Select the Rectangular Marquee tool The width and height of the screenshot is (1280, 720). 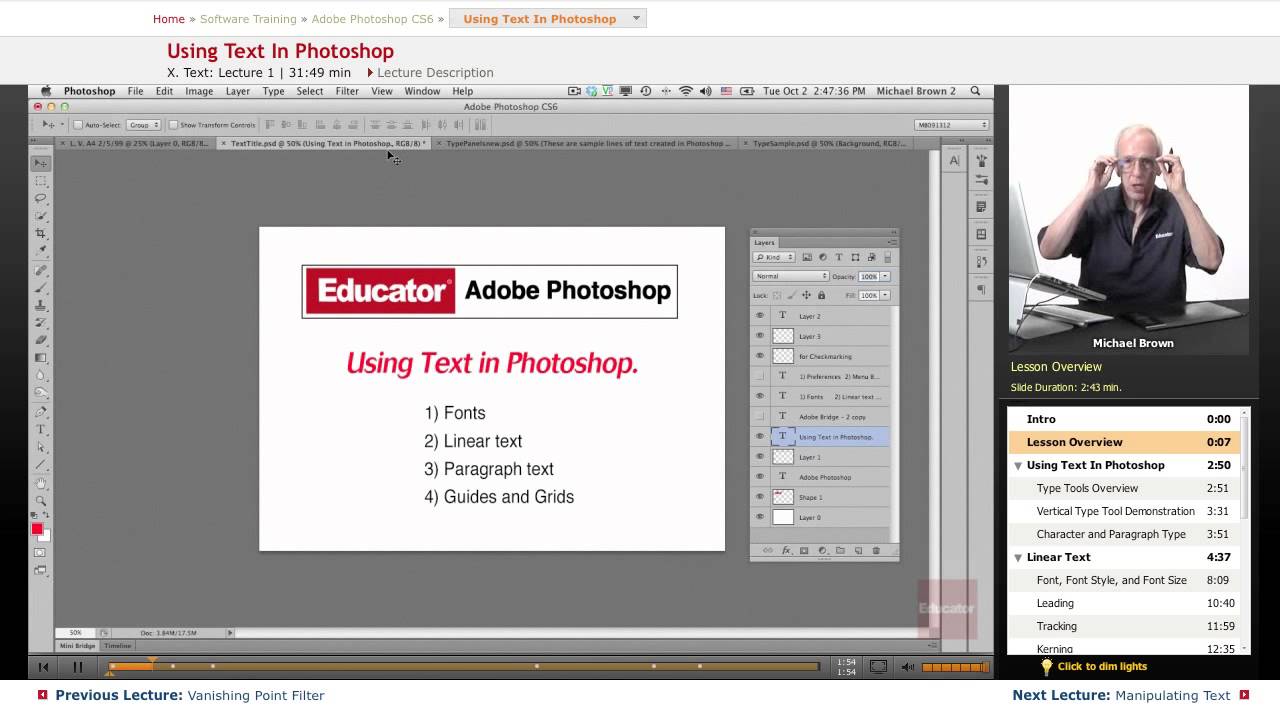tap(41, 181)
